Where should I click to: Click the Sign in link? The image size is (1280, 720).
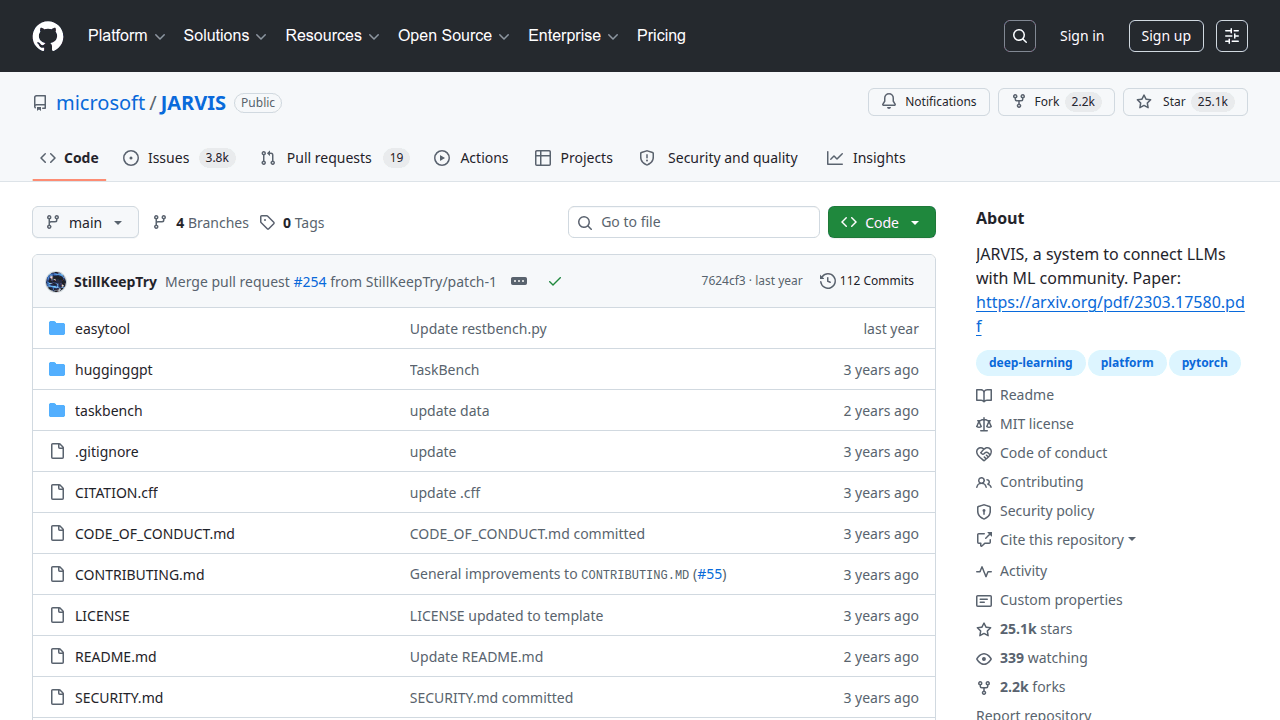[x=1082, y=36]
